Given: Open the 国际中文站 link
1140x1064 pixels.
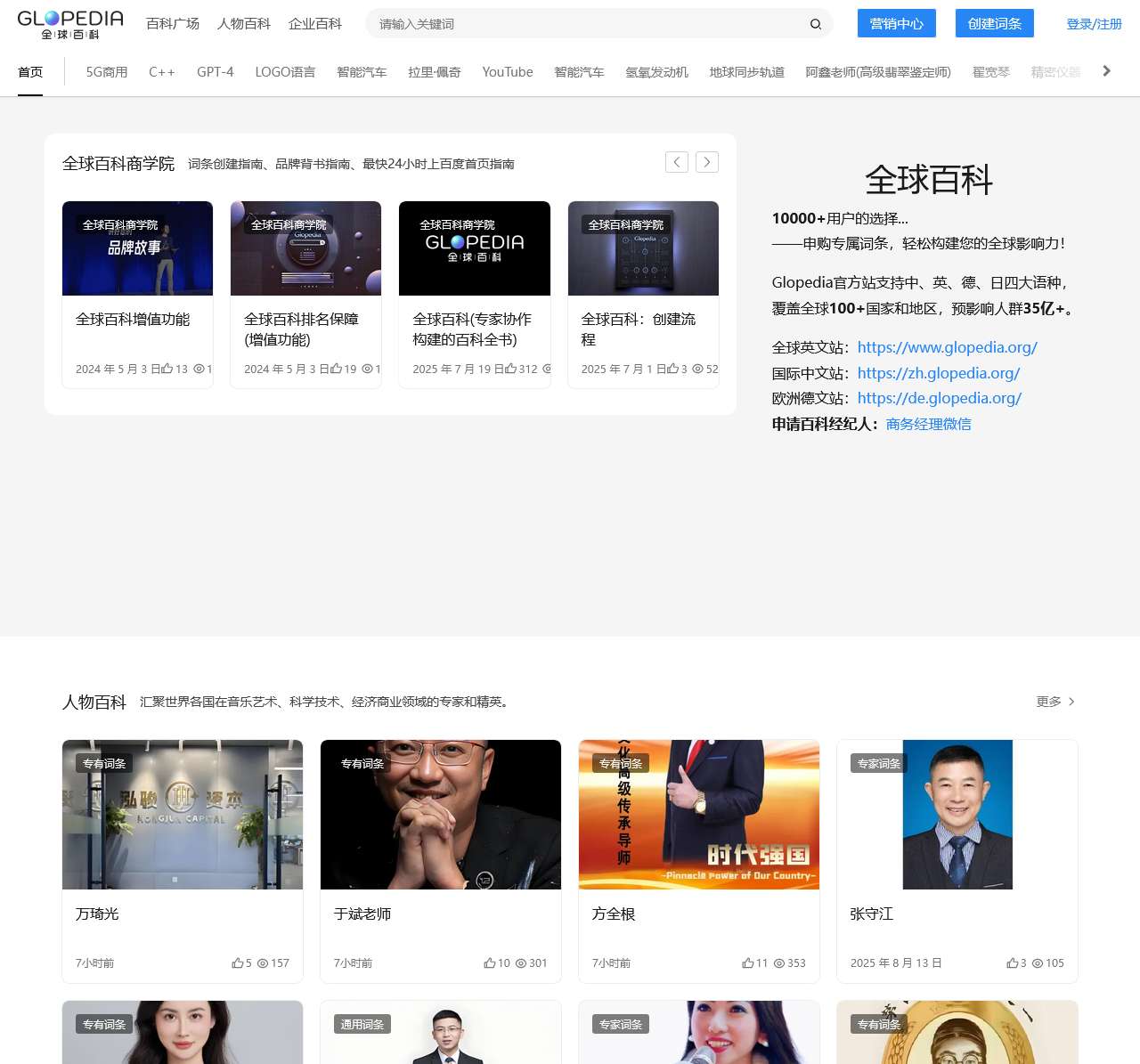Looking at the screenshot, I should point(939,373).
